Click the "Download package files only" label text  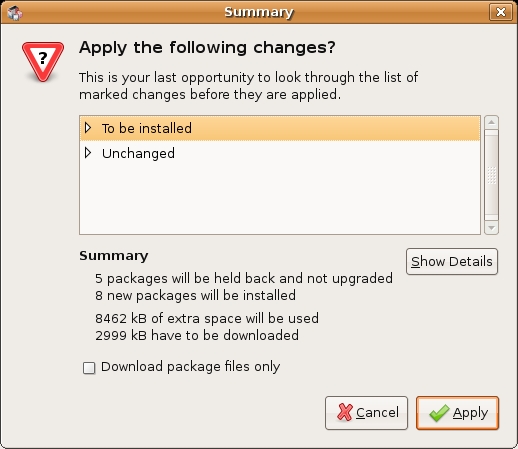[190, 367]
